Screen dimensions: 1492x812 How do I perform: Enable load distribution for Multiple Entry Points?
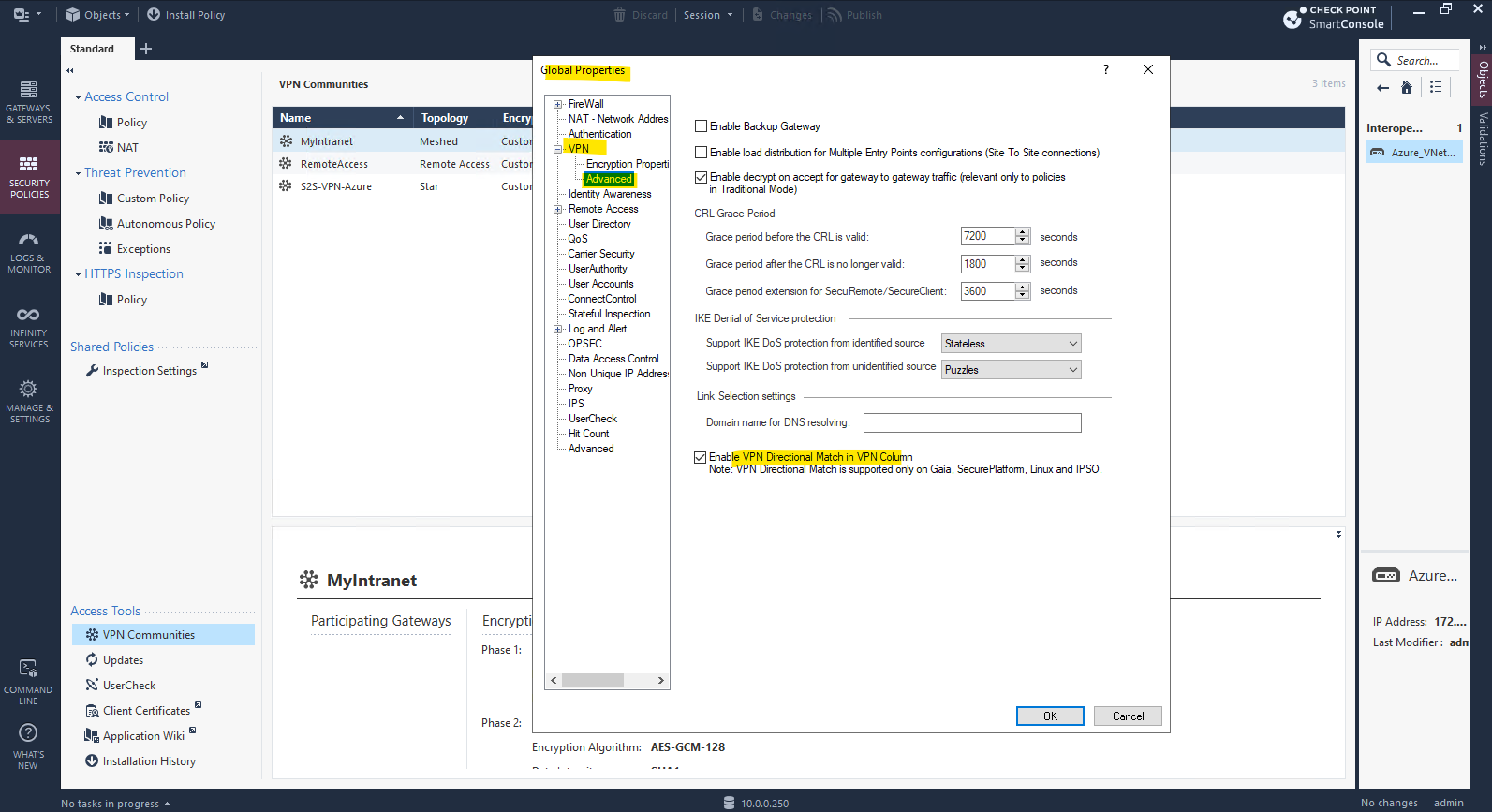tap(701, 153)
